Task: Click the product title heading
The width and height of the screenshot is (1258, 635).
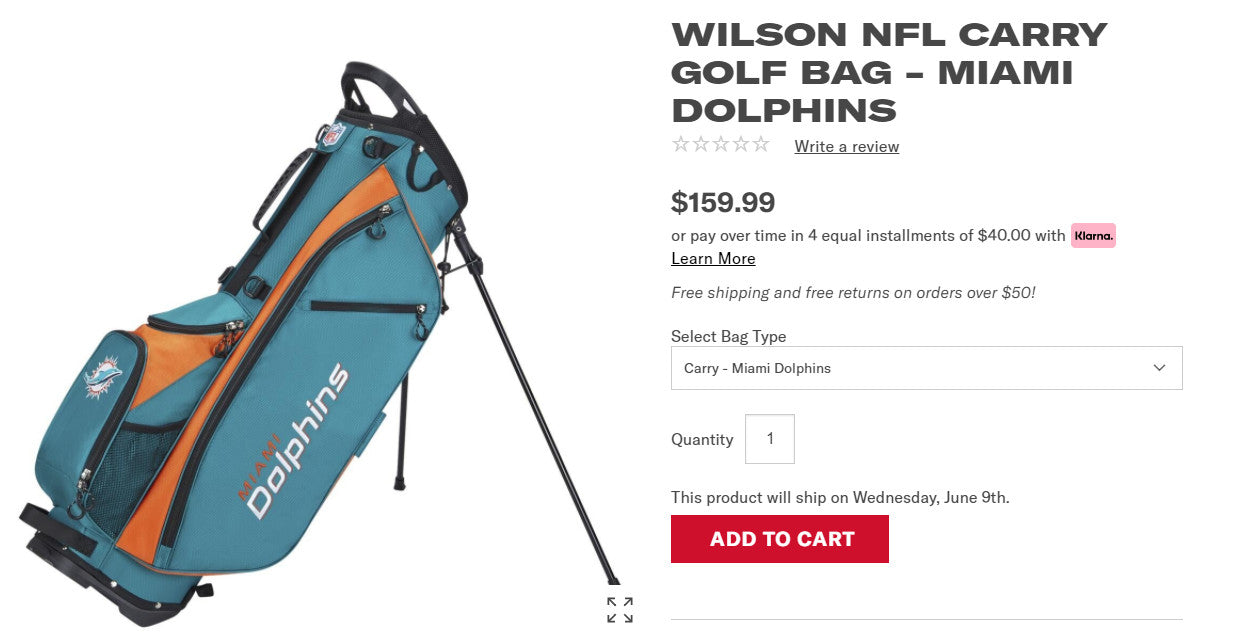Action: pos(890,72)
